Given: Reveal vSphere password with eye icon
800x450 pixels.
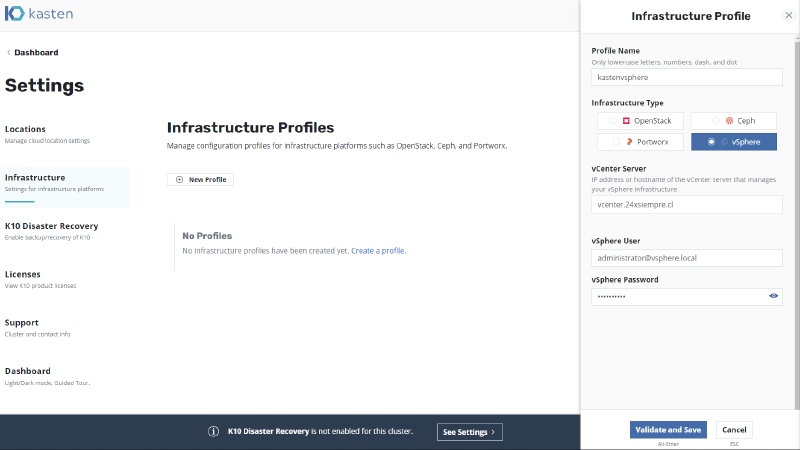Looking at the screenshot, I should [773, 296].
